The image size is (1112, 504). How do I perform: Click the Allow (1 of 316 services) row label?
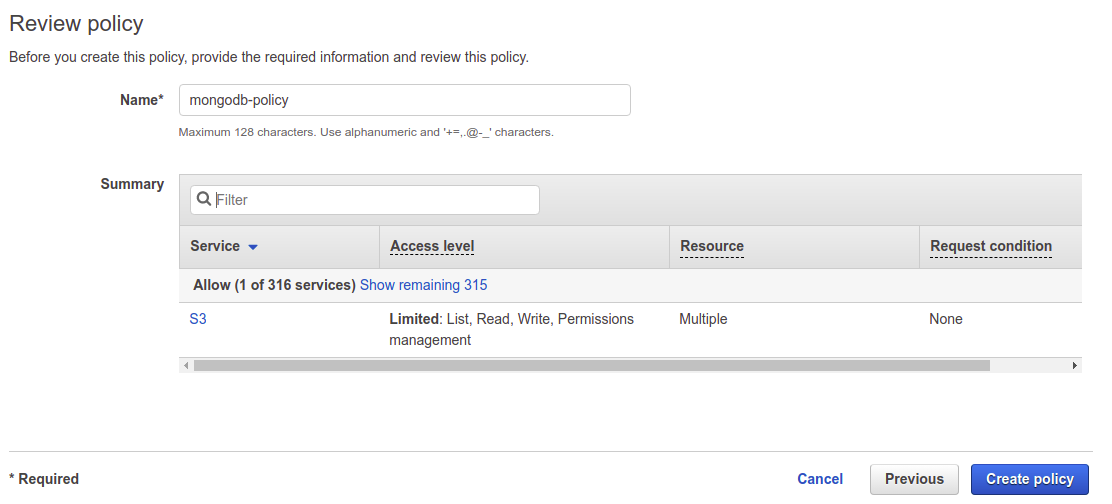[x=274, y=285]
